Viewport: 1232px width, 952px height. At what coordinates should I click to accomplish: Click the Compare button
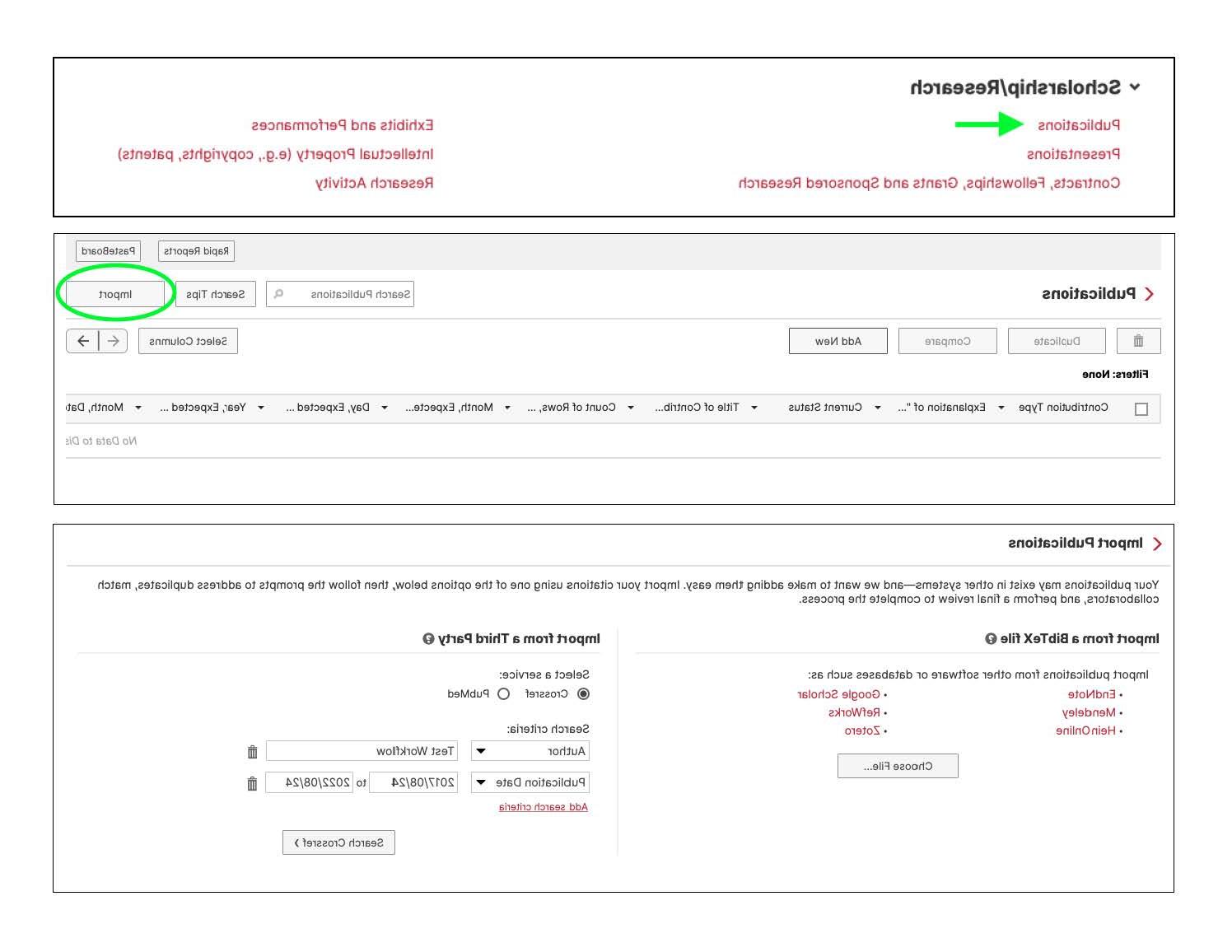[x=948, y=341]
